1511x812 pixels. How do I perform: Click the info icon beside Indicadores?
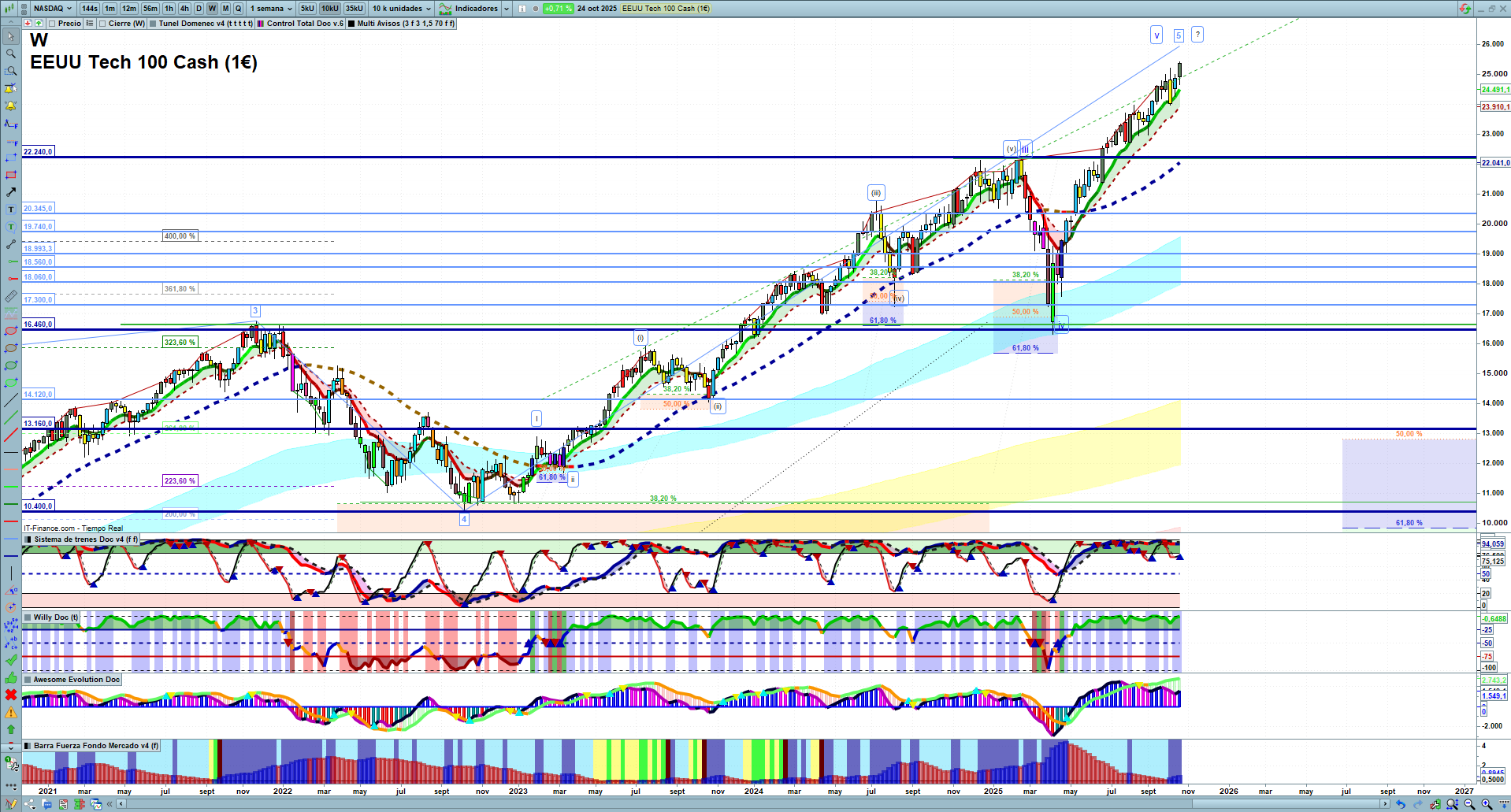pos(522,9)
